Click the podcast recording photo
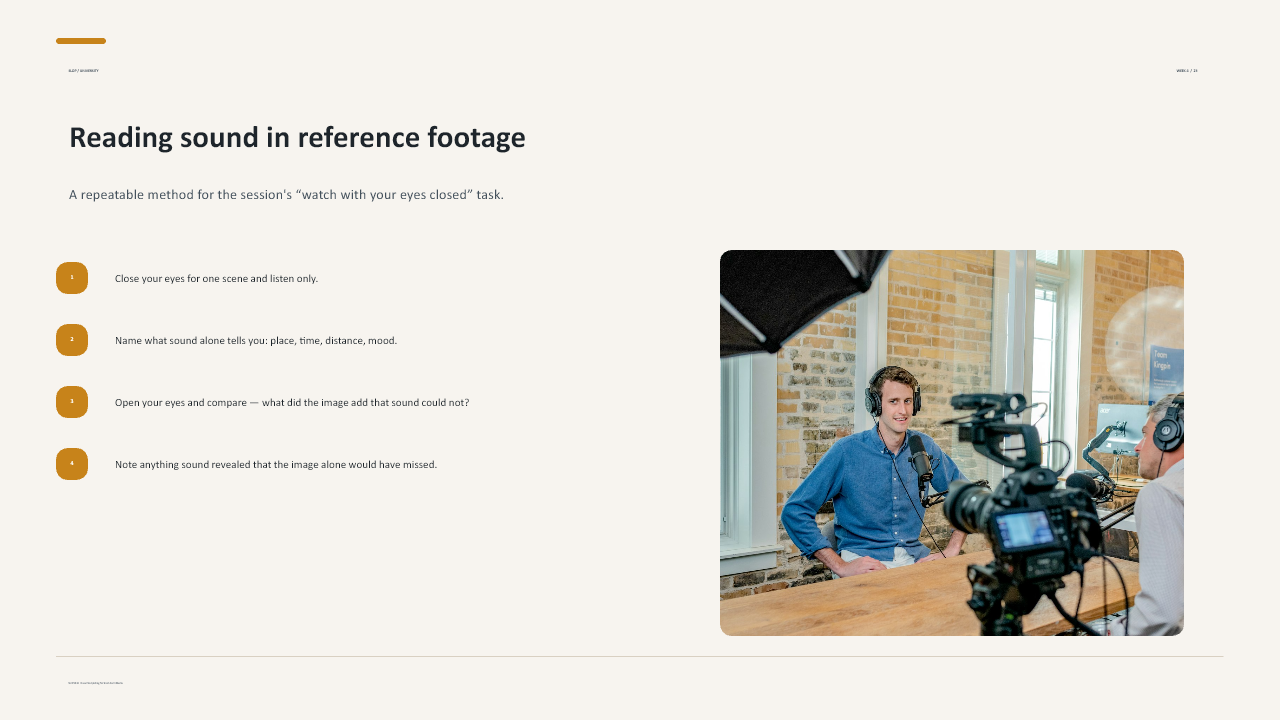This screenshot has height=720, width=1280. 952,443
